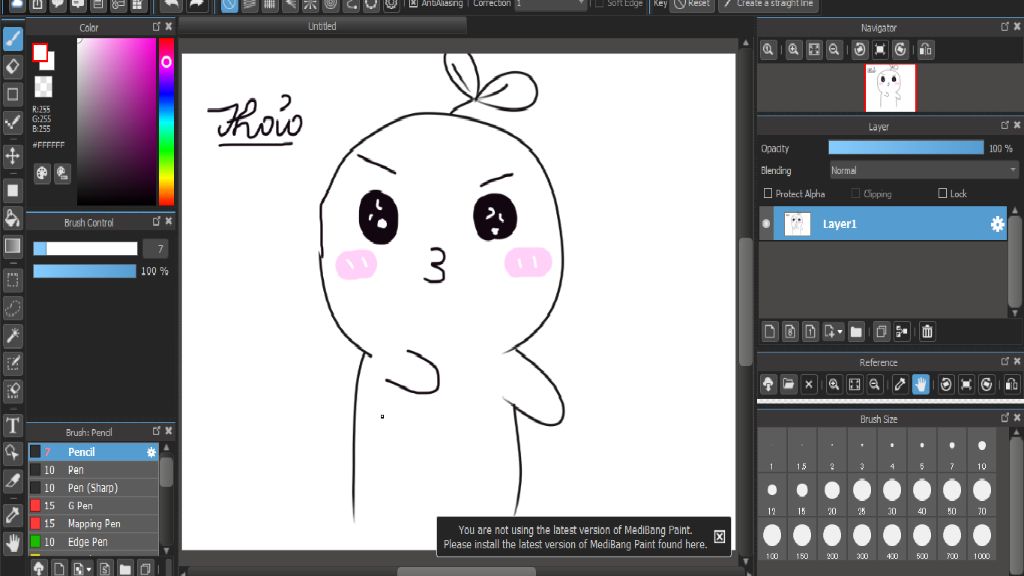Activate the eyedropper in the Reference panel
This screenshot has width=1024, height=576.
click(900, 384)
